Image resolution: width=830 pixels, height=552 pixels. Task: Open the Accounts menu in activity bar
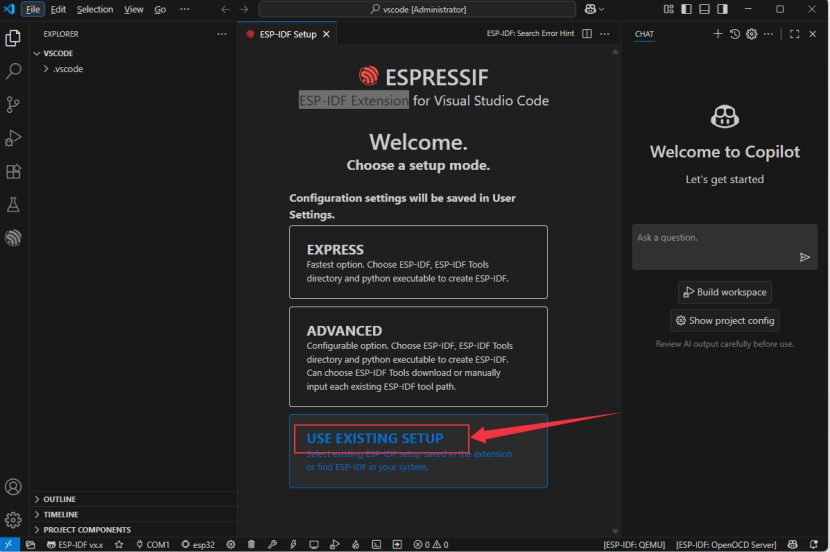pyautogui.click(x=13, y=486)
